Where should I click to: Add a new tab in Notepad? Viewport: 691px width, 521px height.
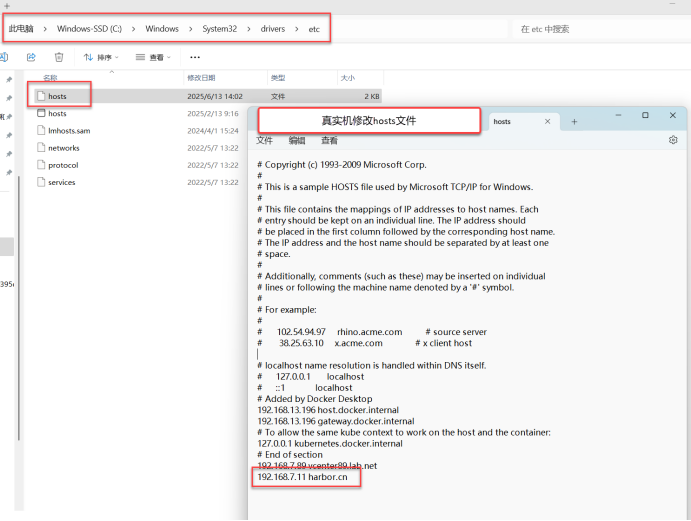coord(574,122)
